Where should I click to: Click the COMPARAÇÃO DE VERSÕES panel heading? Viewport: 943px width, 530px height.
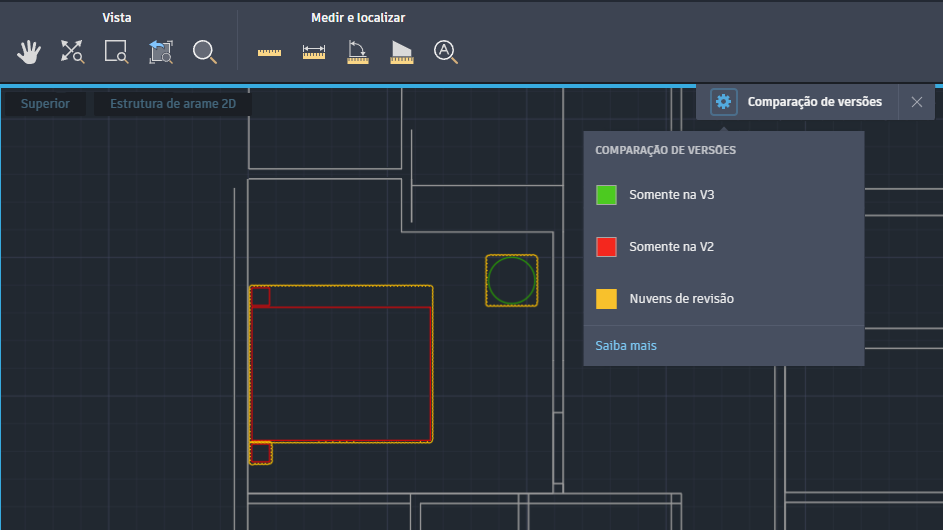click(x=665, y=150)
